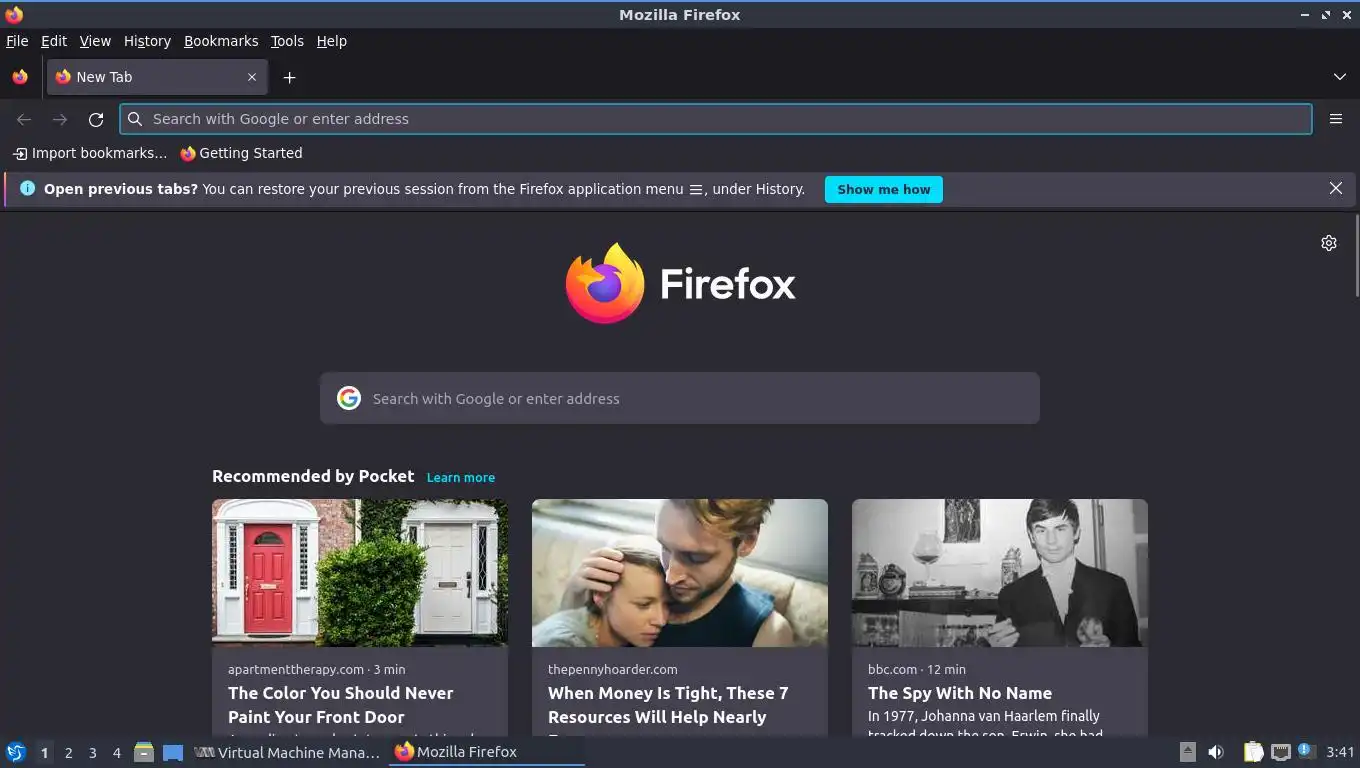Open the Pocket Learn more link
Viewport: 1360px width, 768px height.
(460, 478)
